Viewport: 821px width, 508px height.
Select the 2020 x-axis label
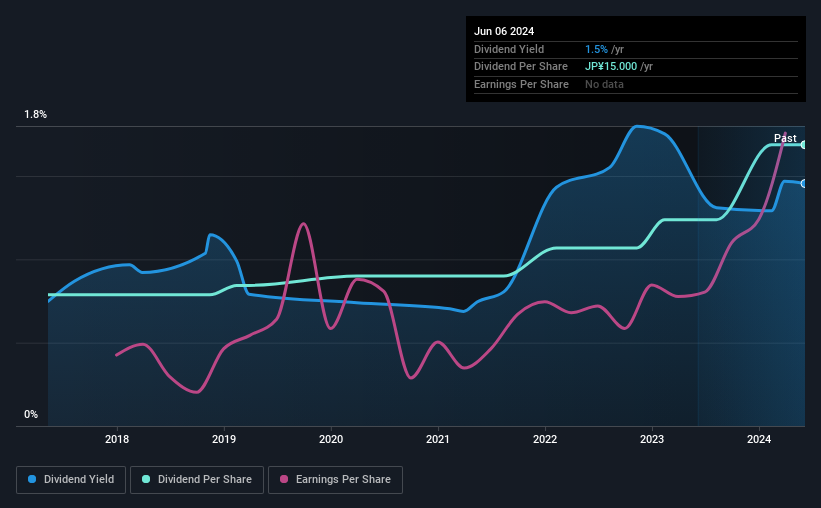point(331,439)
